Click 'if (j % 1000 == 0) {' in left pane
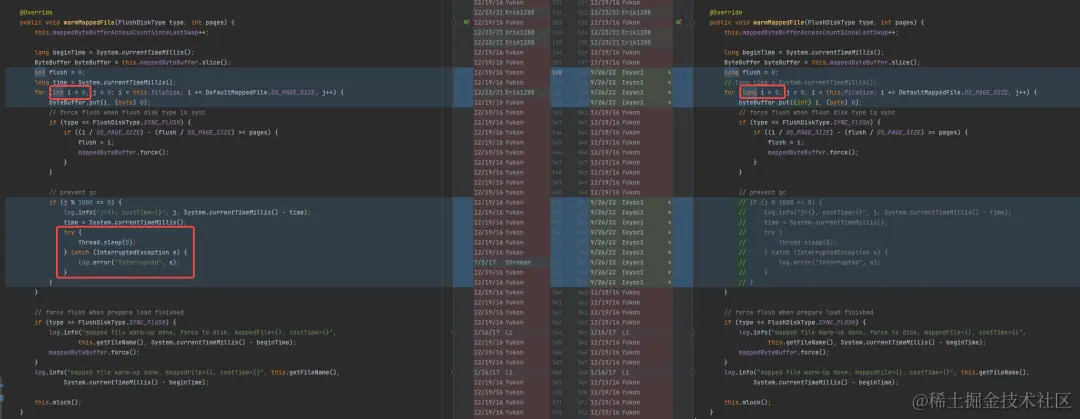This screenshot has width=1080, height=419. point(85,202)
